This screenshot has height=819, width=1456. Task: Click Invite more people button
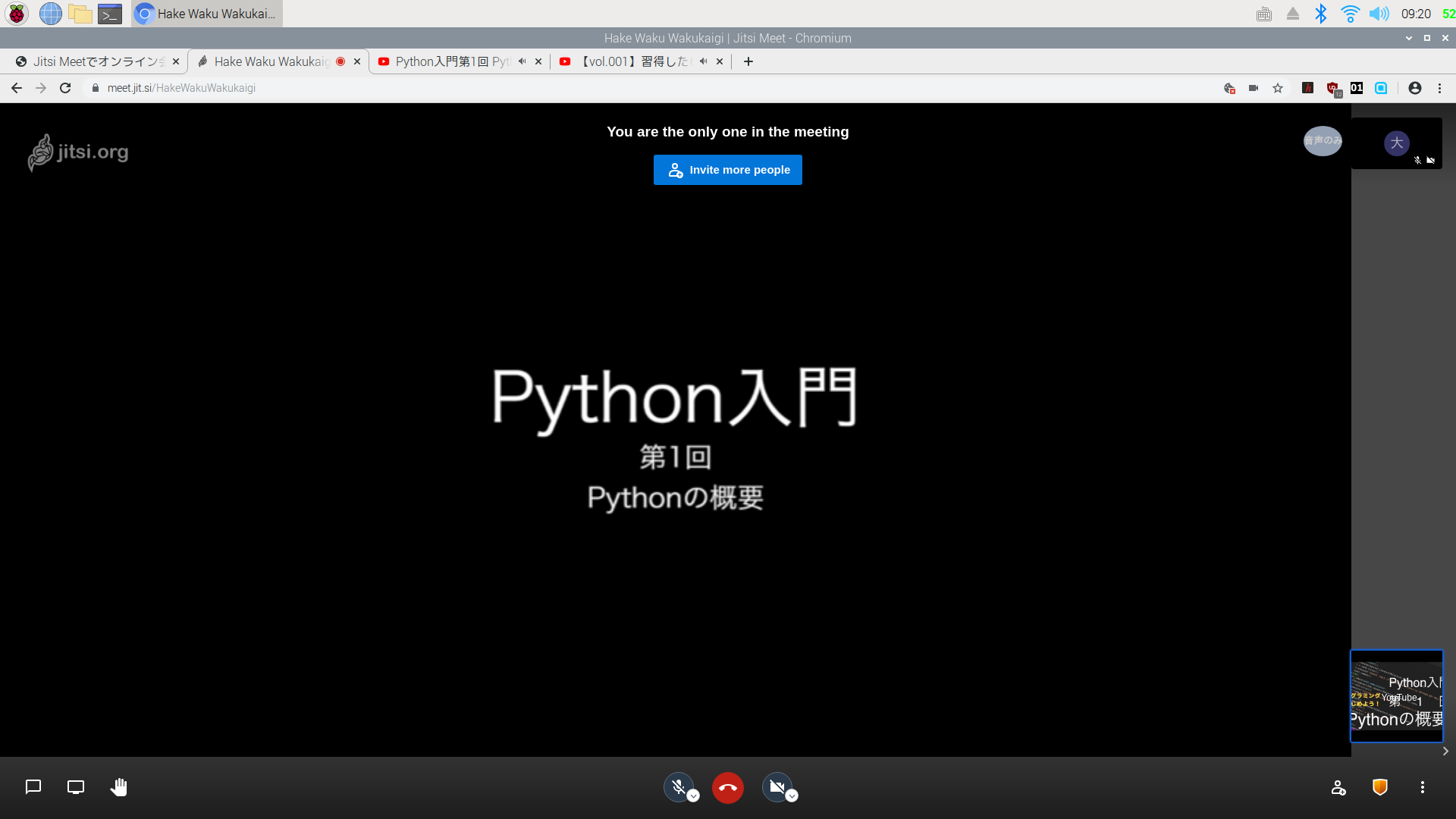(728, 170)
